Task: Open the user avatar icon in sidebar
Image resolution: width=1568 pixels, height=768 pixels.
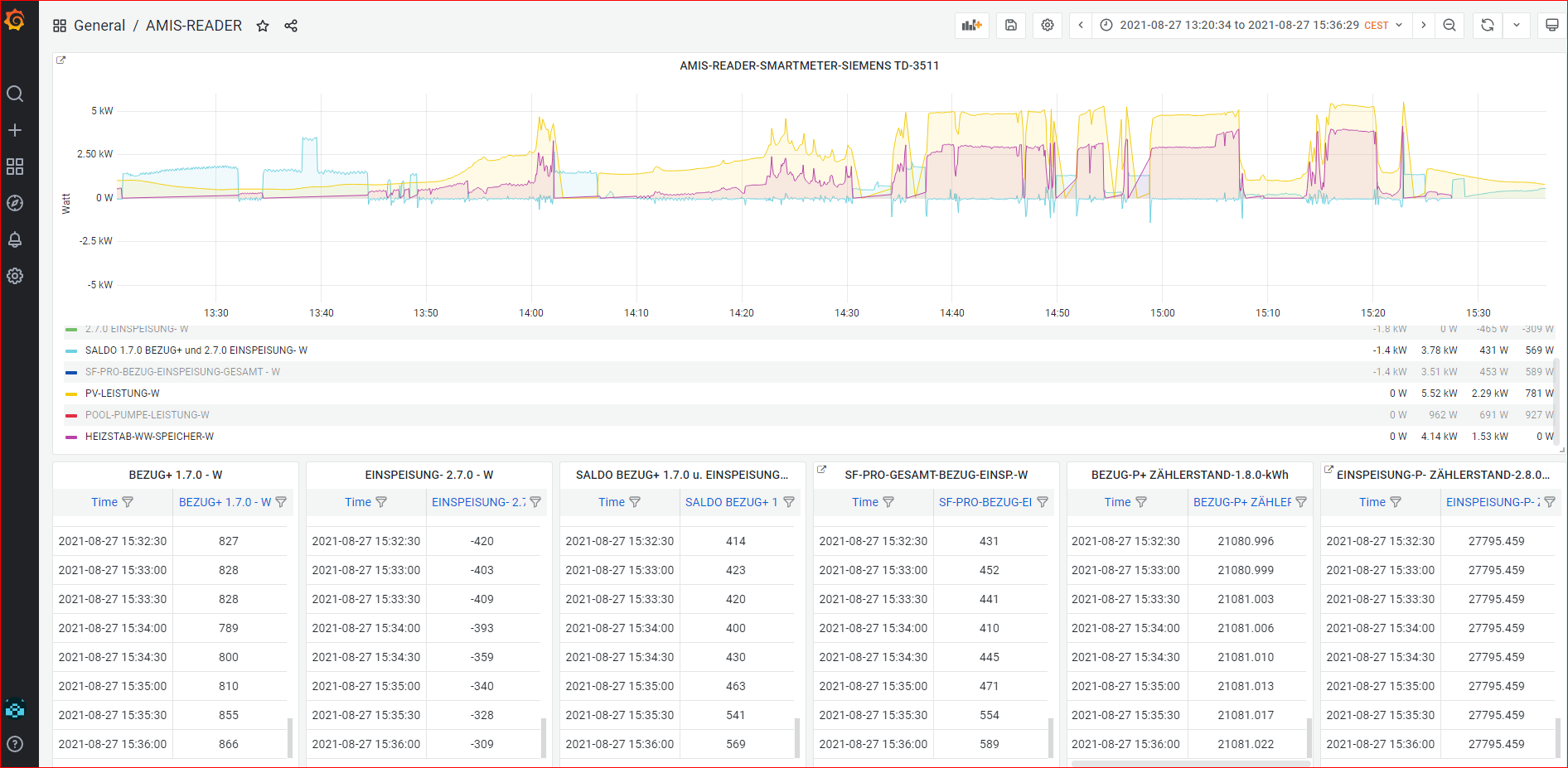Action: (x=15, y=708)
